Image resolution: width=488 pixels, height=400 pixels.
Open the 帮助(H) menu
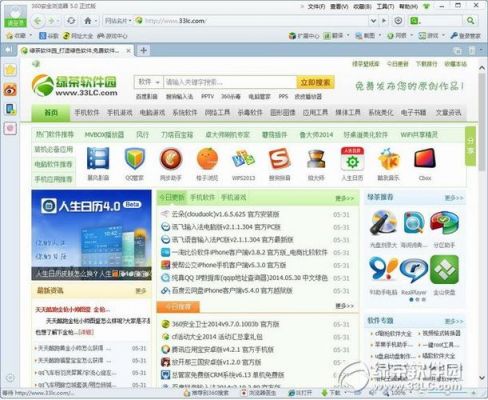pos(408,6)
